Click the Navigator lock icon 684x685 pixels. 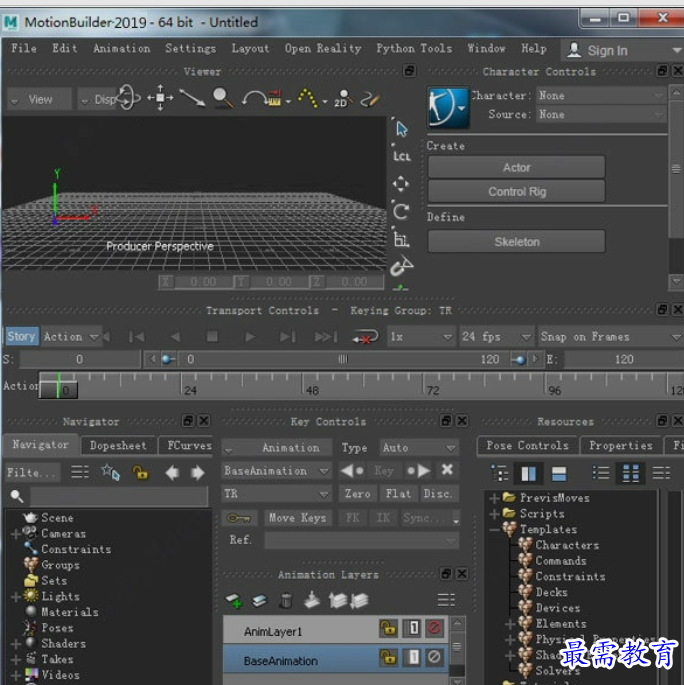(140, 472)
